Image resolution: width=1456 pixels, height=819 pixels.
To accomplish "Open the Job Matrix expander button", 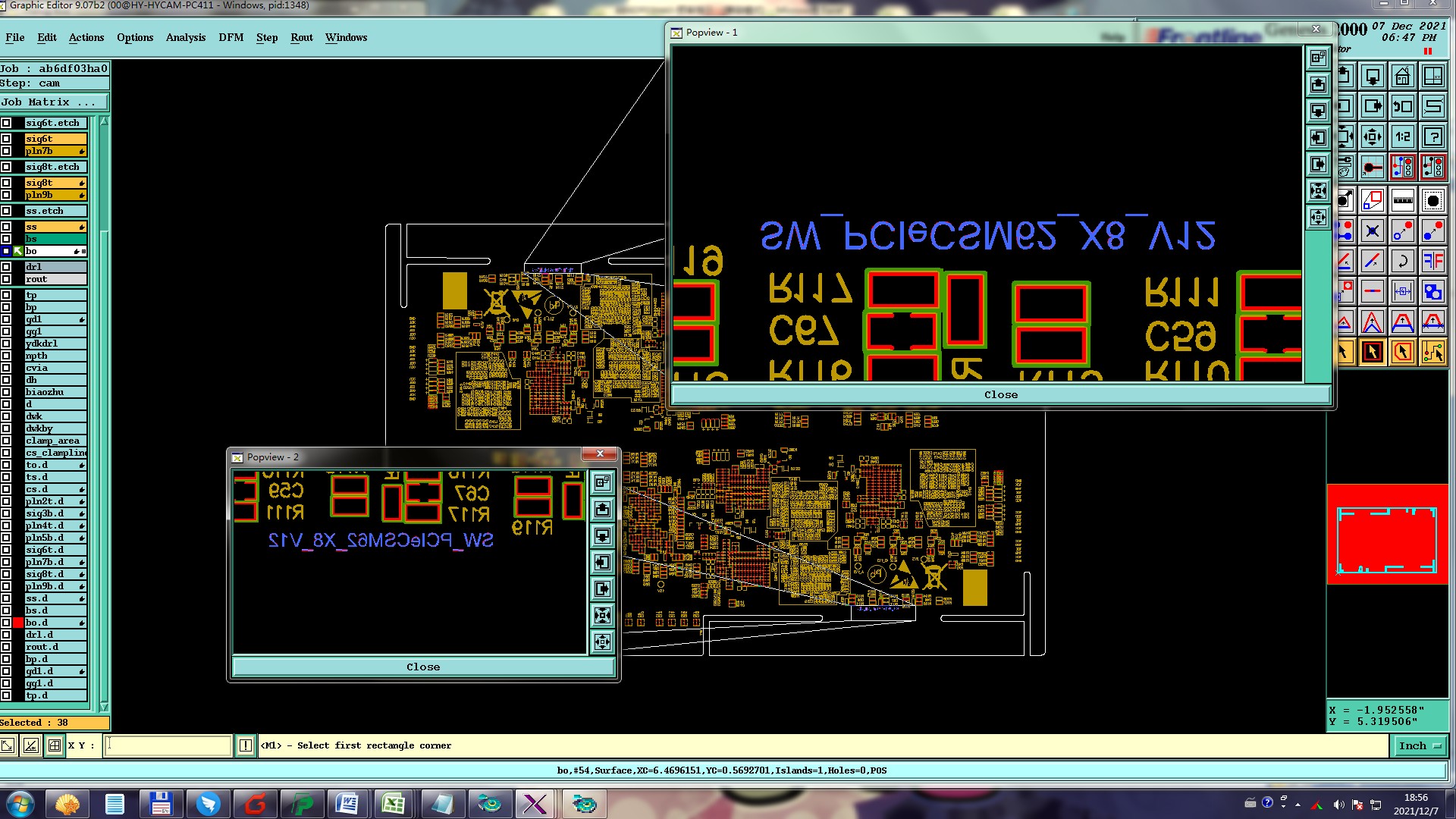I will pyautogui.click(x=55, y=102).
